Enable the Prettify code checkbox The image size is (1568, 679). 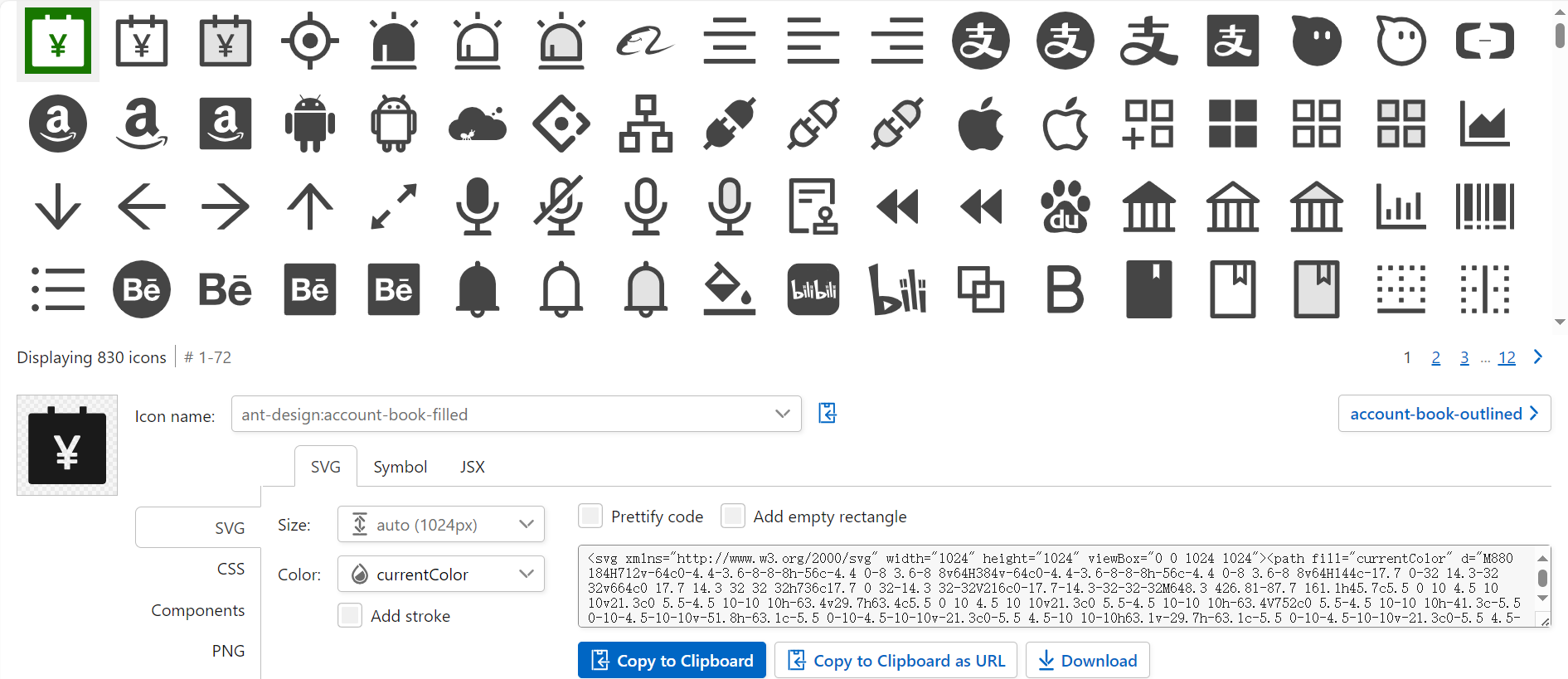590,516
